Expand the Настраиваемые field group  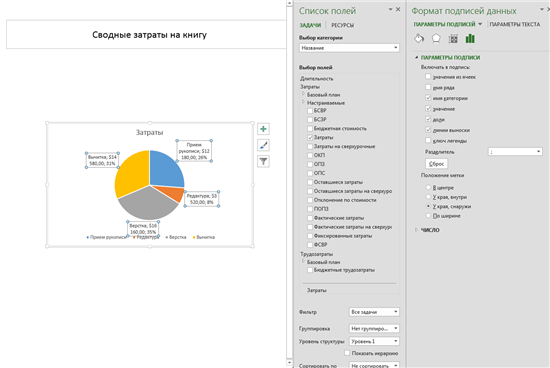click(303, 102)
